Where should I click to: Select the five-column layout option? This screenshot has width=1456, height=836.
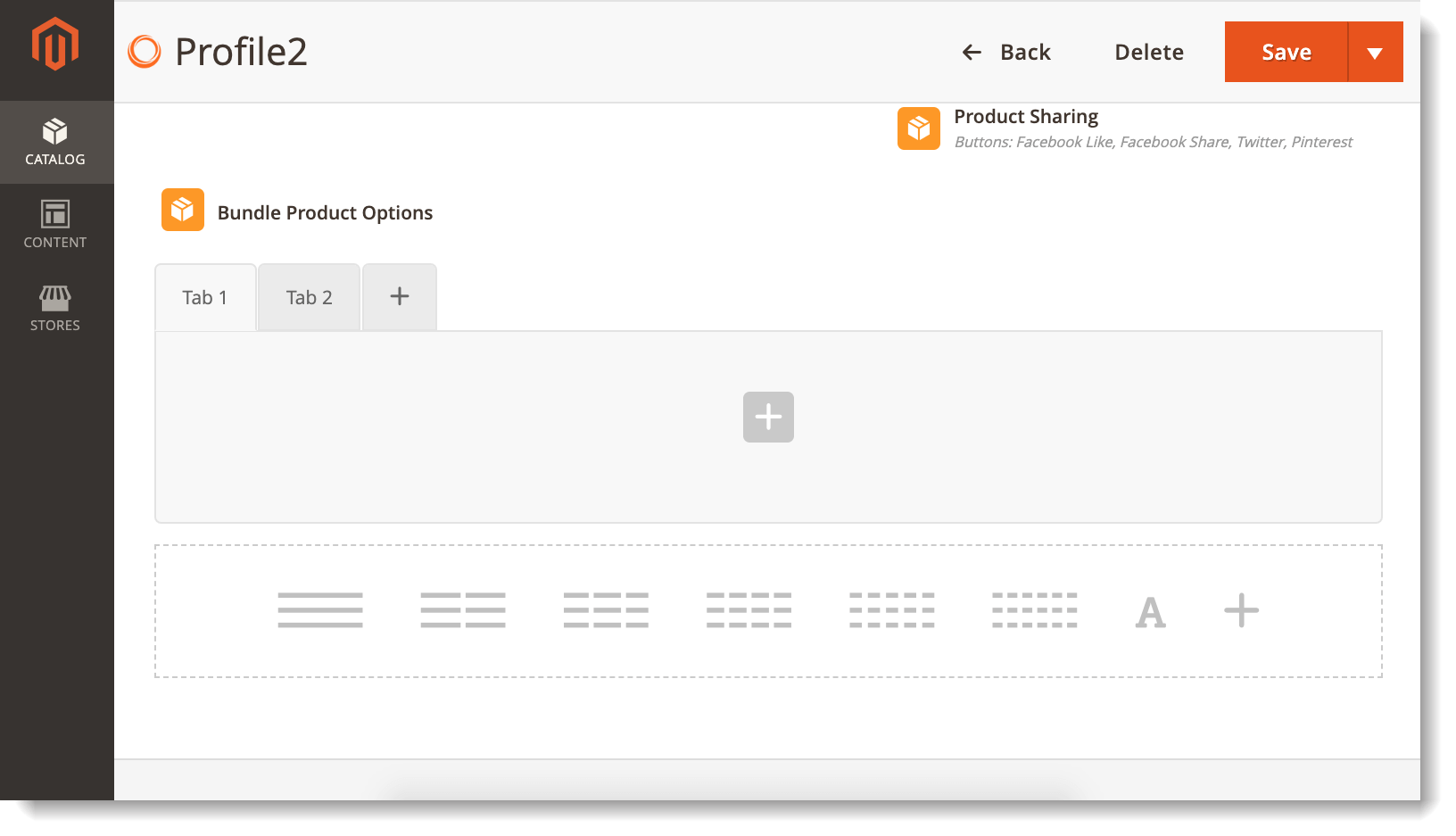[891, 610]
